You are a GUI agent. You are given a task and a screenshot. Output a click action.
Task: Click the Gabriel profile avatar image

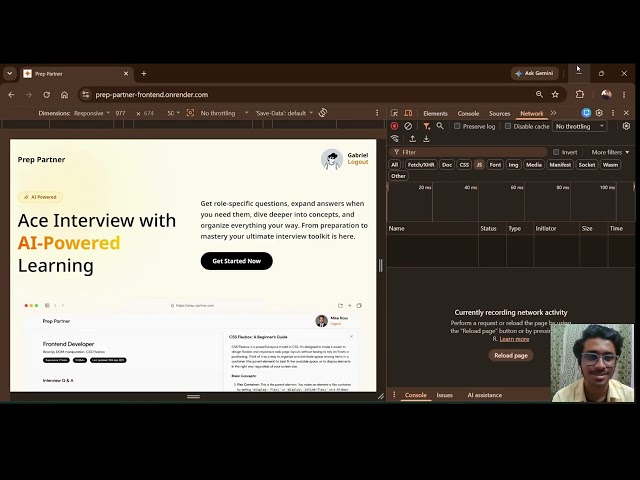[331, 159]
